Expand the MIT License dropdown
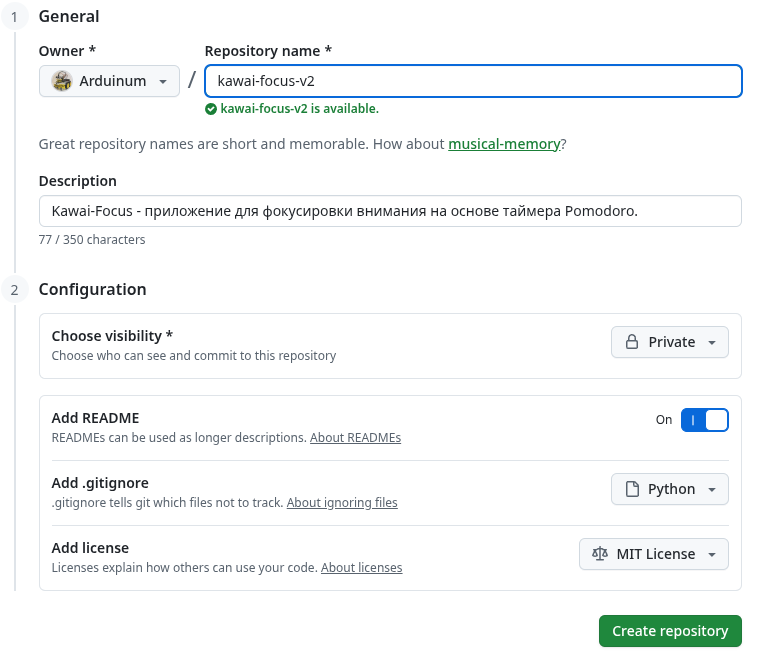This screenshot has width=763, height=666. point(654,554)
